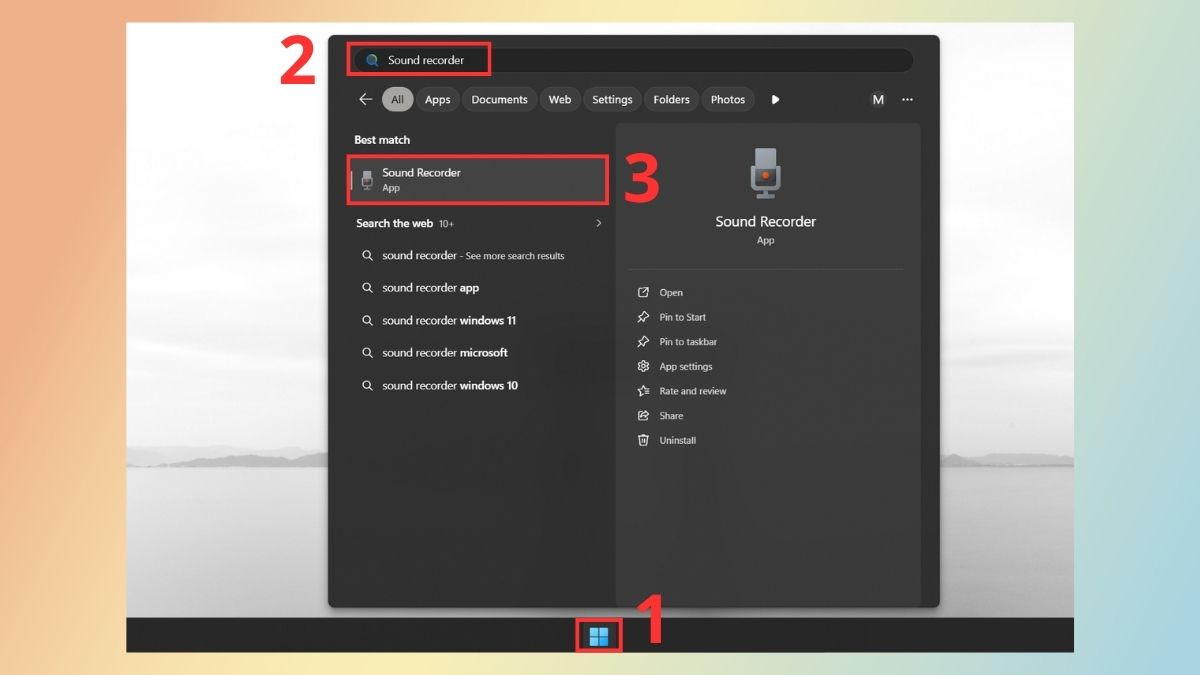The width and height of the screenshot is (1200, 675).
Task: Click the large Sound Recorder microphone icon
Action: point(765,172)
